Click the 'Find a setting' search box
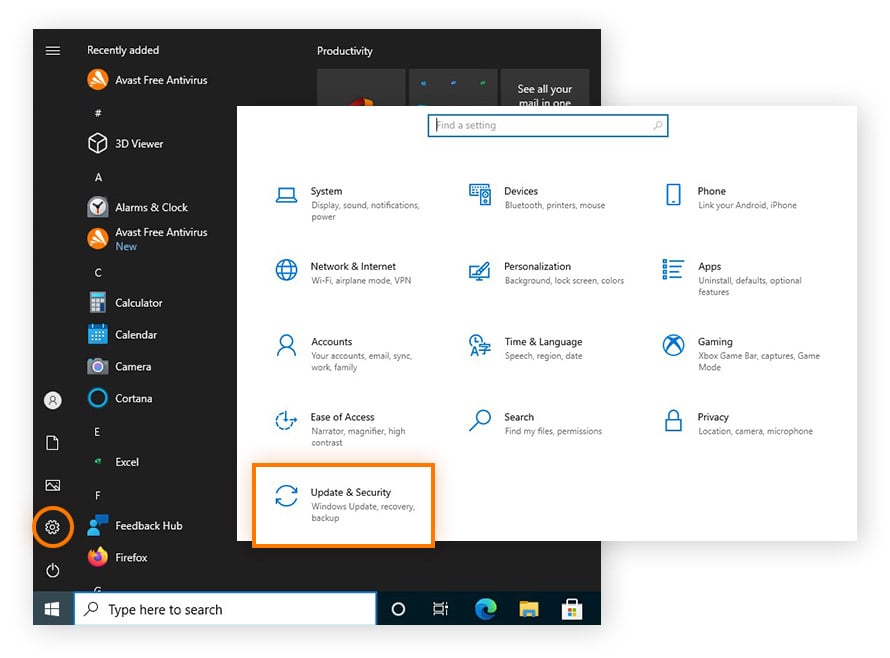890x658 pixels. [547, 125]
